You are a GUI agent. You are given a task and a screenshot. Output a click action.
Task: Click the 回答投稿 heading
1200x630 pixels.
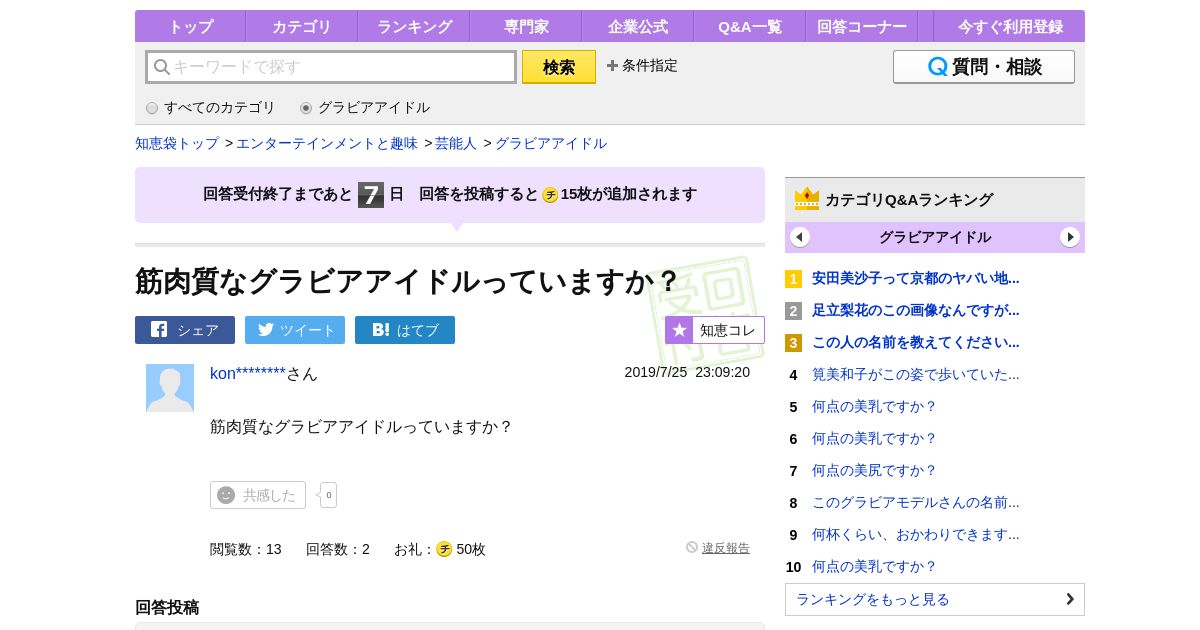167,607
